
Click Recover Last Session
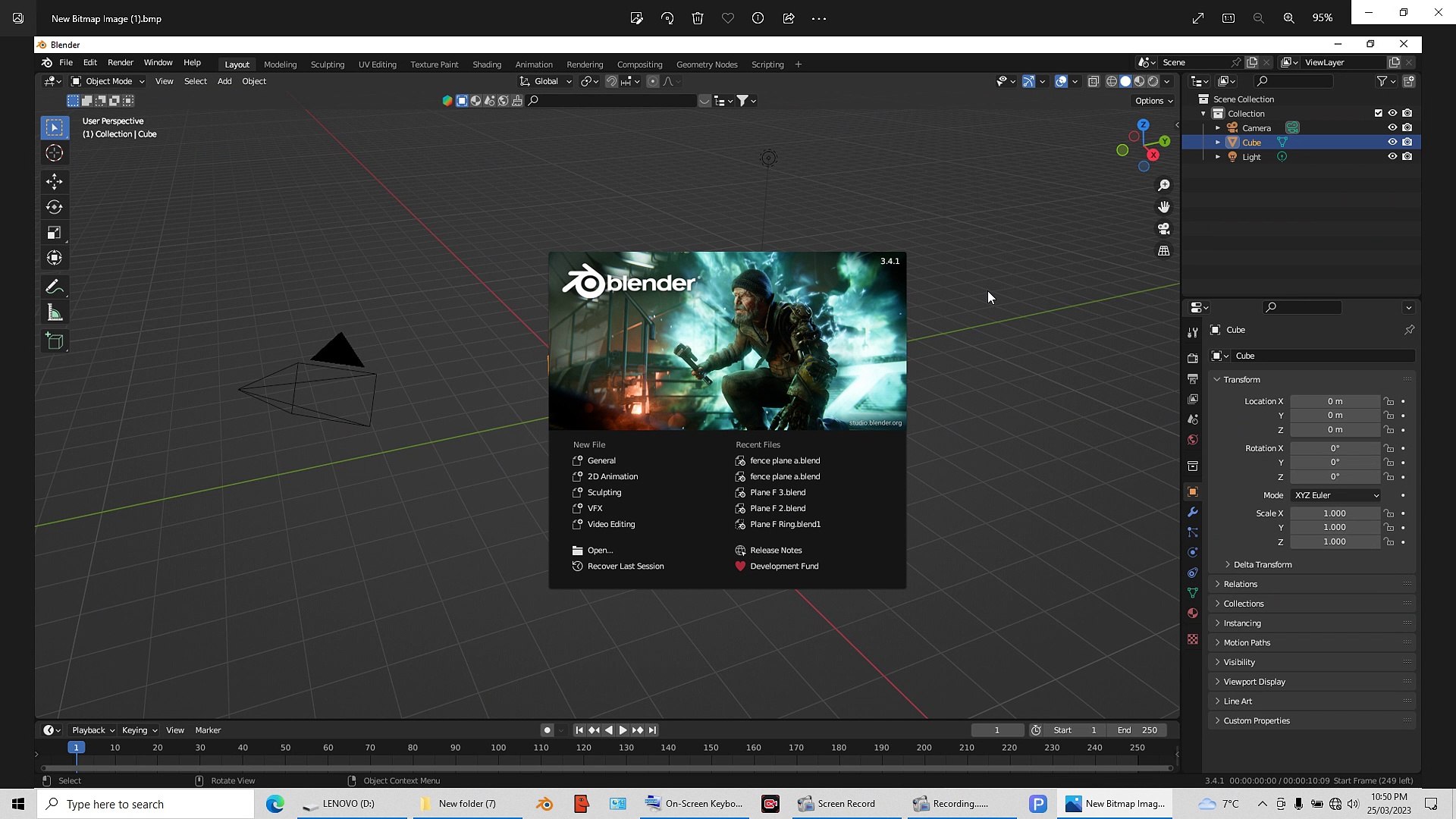pos(625,566)
